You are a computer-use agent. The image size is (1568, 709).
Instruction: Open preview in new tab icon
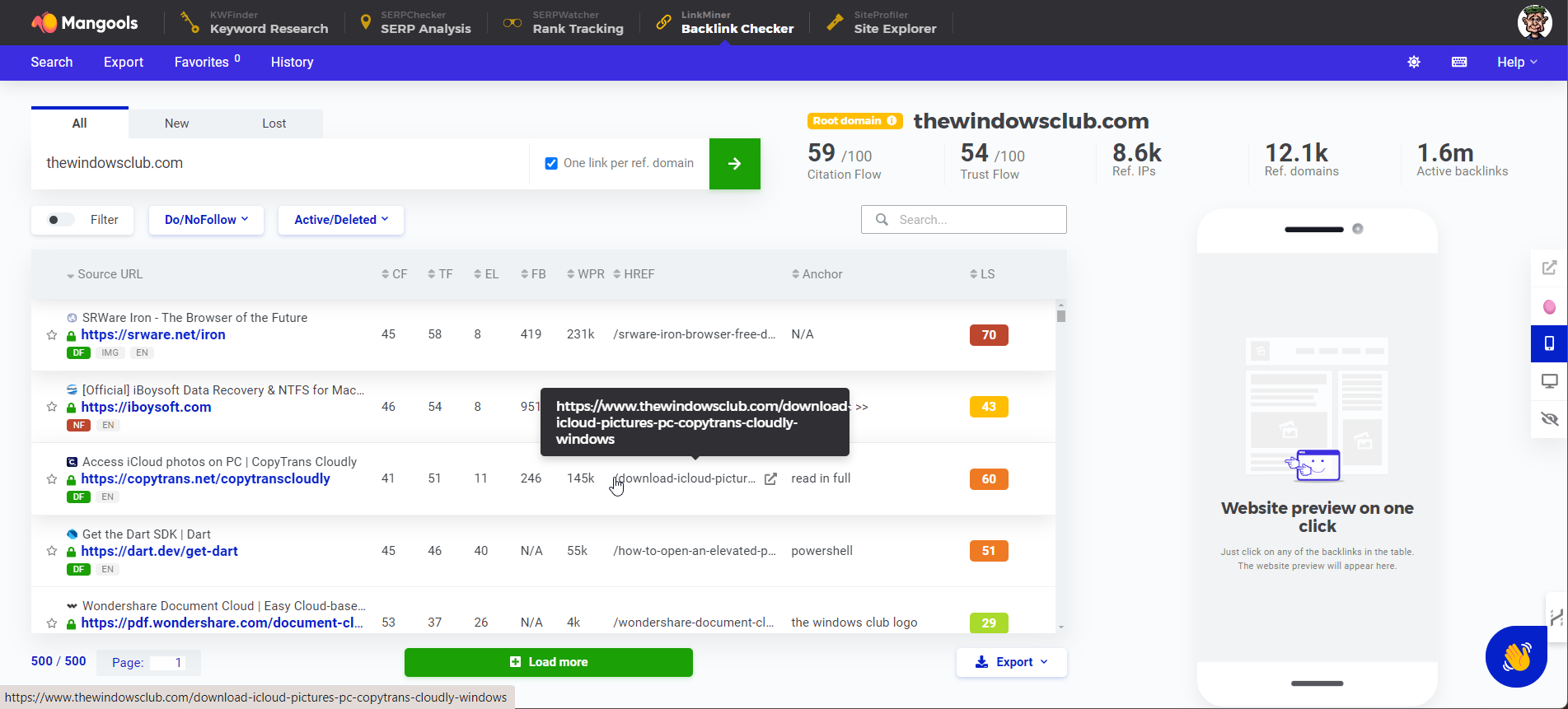(1549, 268)
